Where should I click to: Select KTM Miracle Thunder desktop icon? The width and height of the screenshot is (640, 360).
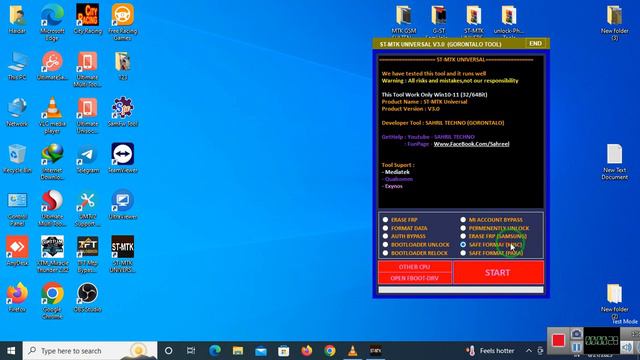click(x=52, y=254)
